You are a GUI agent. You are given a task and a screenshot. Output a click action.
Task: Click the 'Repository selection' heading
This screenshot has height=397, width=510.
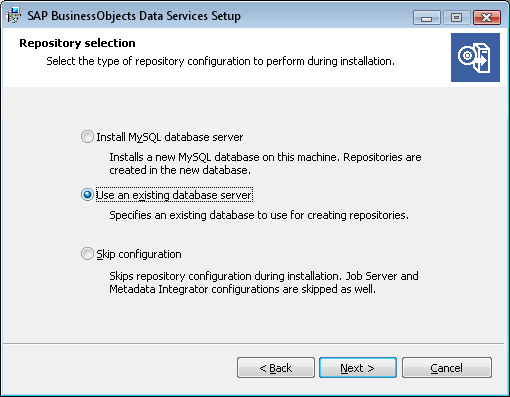point(77,43)
